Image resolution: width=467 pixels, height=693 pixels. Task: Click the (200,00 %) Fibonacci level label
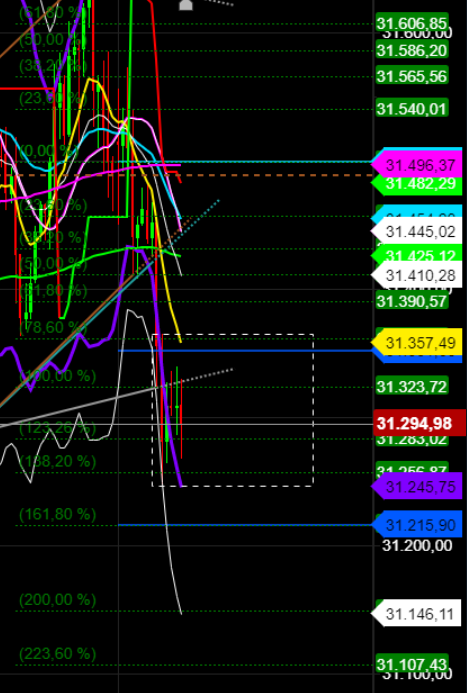[57, 600]
